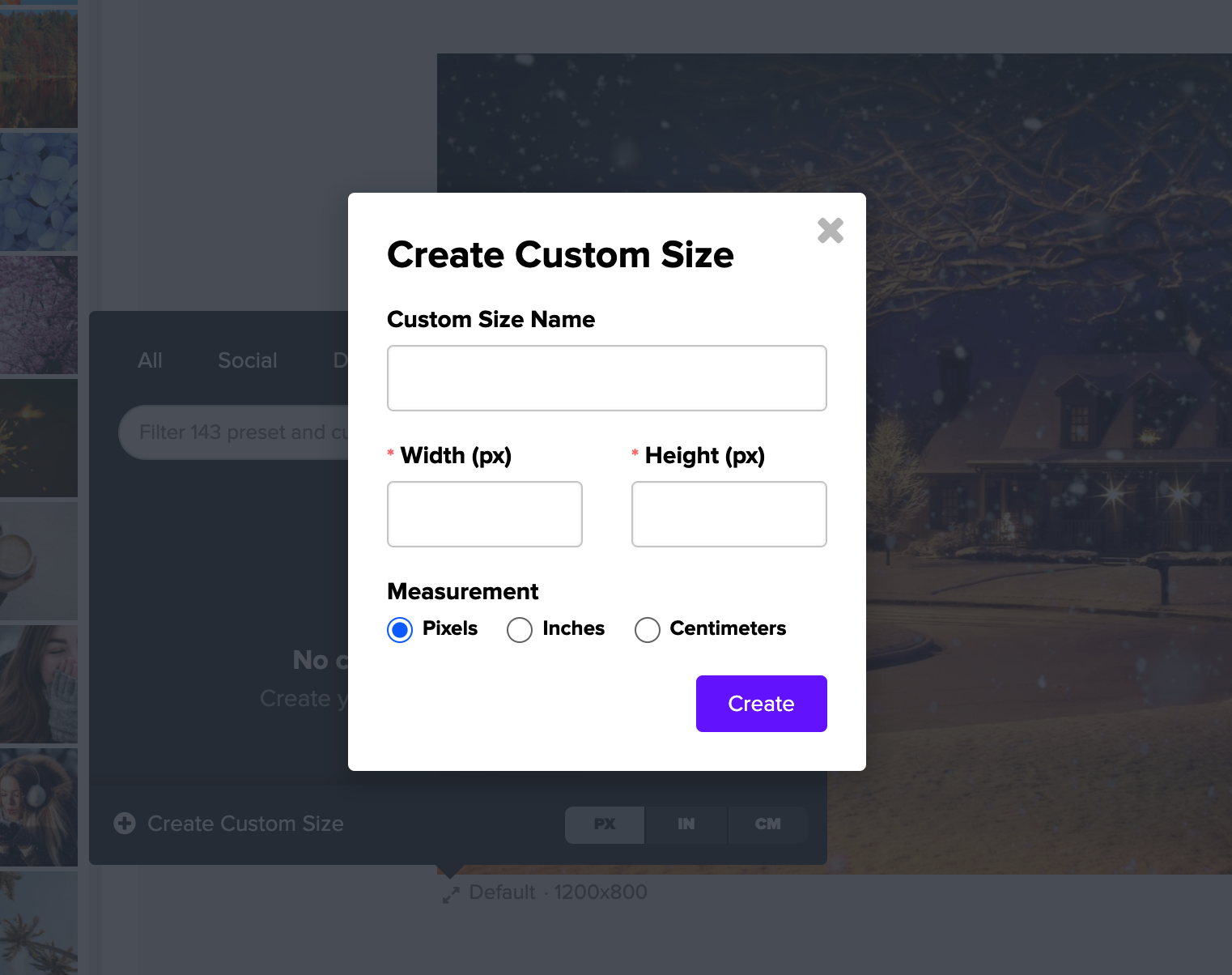Switch units to CM
Screen dimensions: 1232x975
(768, 824)
